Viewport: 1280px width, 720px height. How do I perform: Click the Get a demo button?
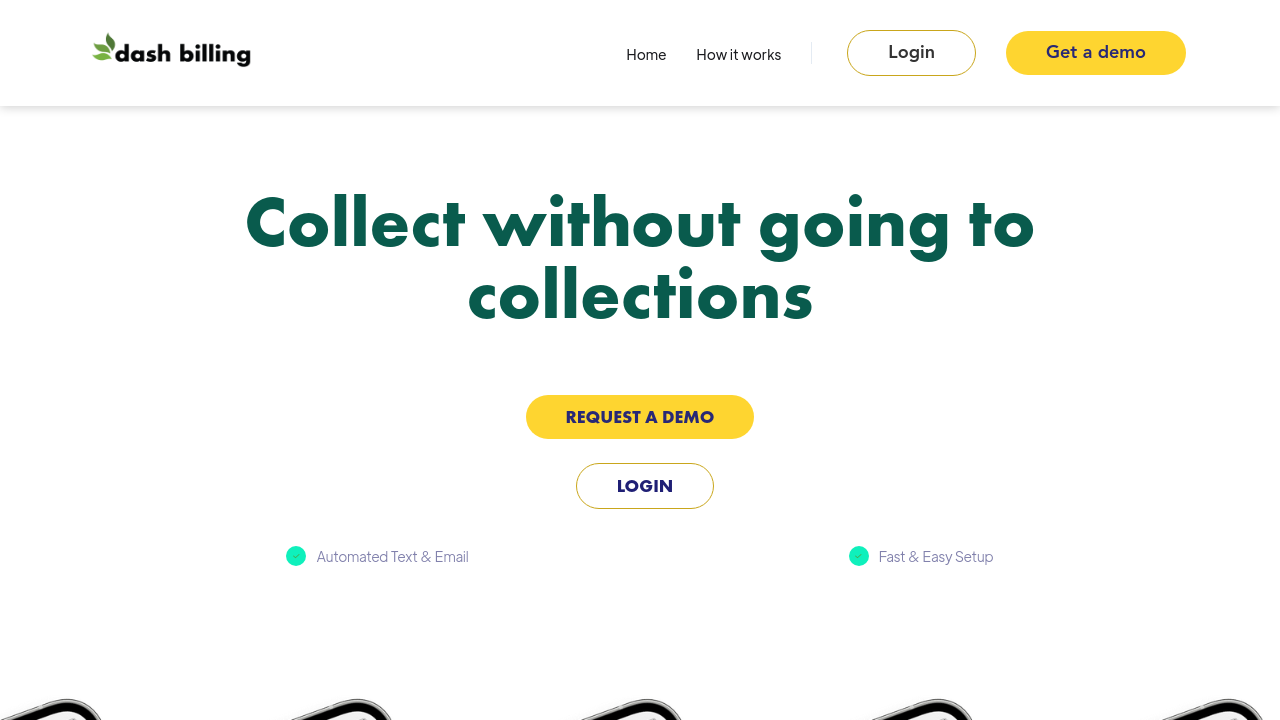click(1096, 53)
